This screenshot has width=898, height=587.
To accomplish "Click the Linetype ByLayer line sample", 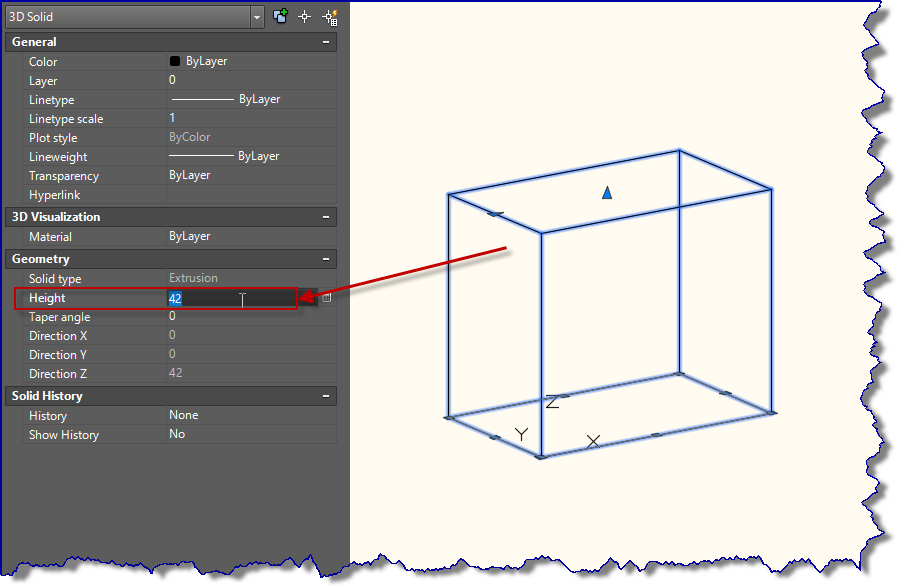I will pyautogui.click(x=205, y=99).
